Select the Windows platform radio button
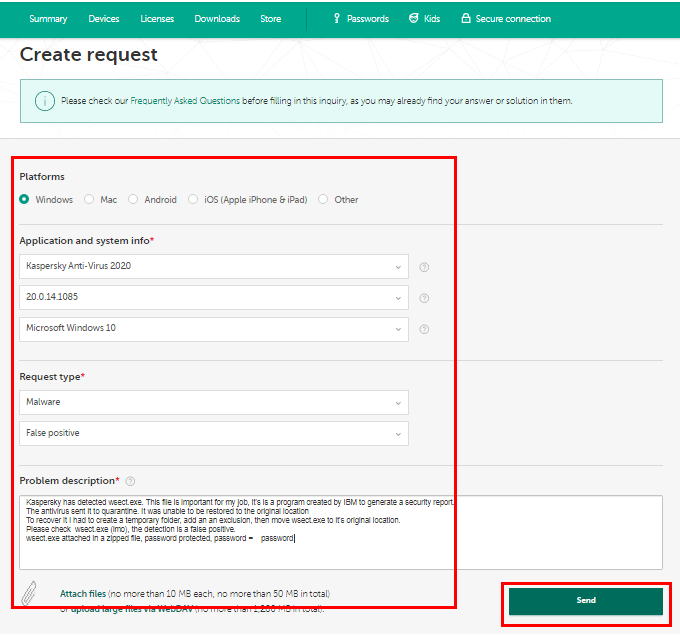The height and width of the screenshot is (636, 680). pyautogui.click(x=24, y=199)
